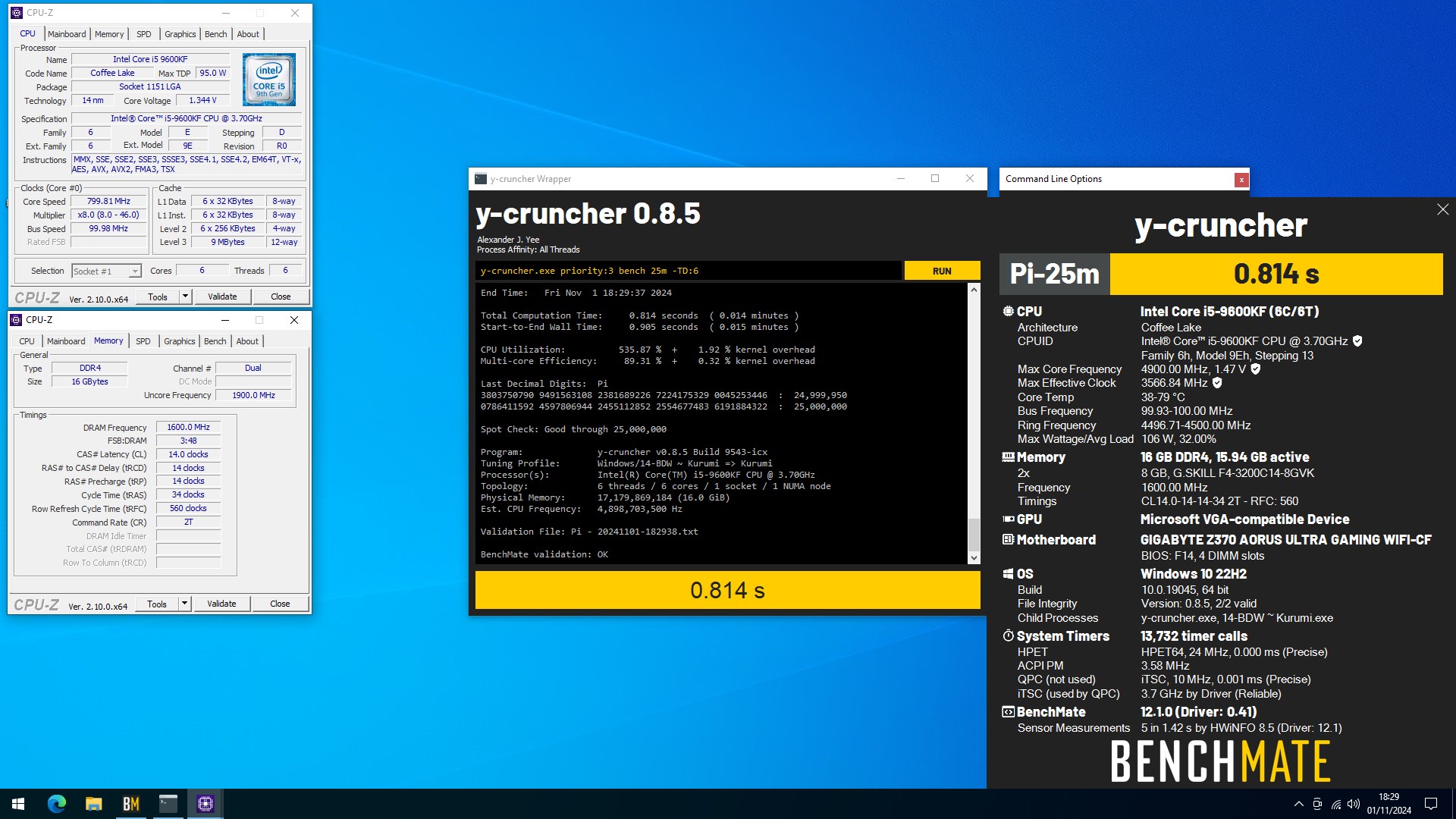This screenshot has width=1456, height=819.
Task: Click Memory section icon in BenchMate
Action: [x=1008, y=457]
